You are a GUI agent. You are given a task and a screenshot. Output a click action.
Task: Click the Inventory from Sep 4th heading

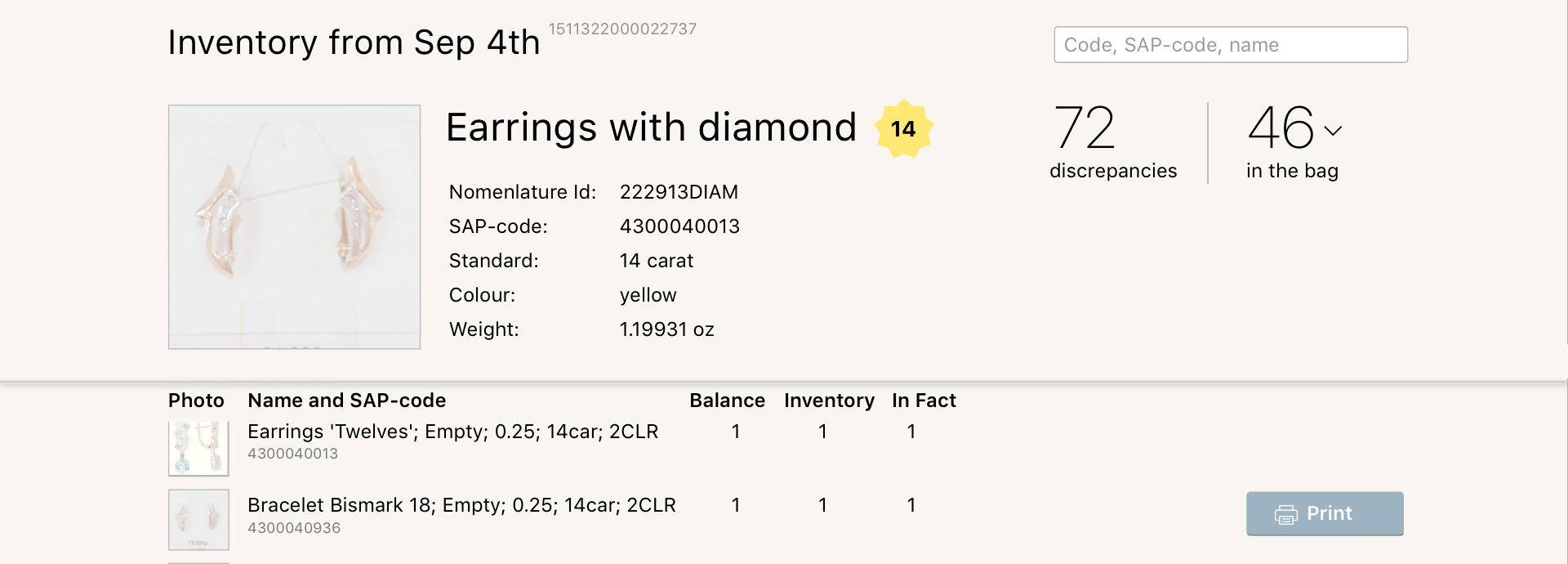click(x=354, y=43)
